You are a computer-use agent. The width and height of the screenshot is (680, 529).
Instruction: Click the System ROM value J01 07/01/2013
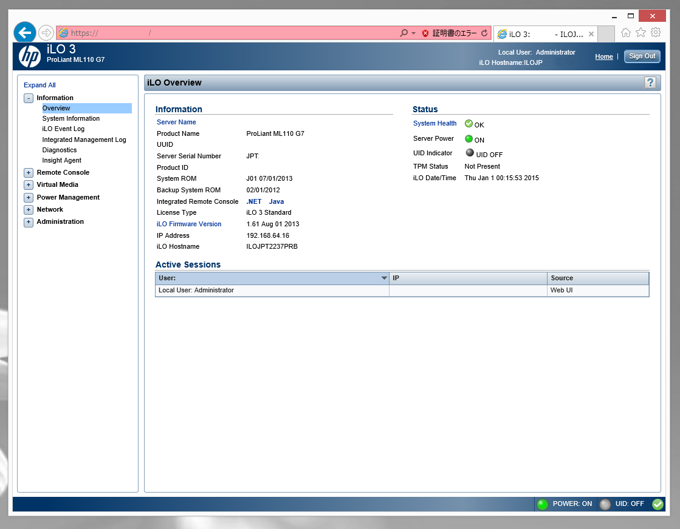269,179
